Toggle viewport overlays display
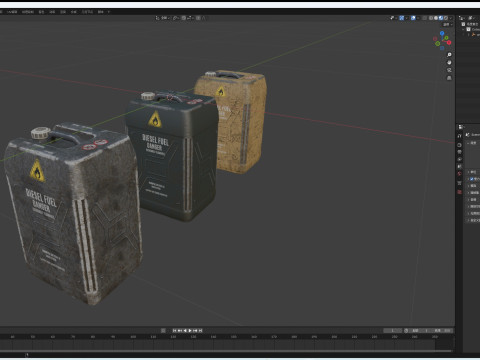480x360 pixels. pyautogui.click(x=413, y=18)
